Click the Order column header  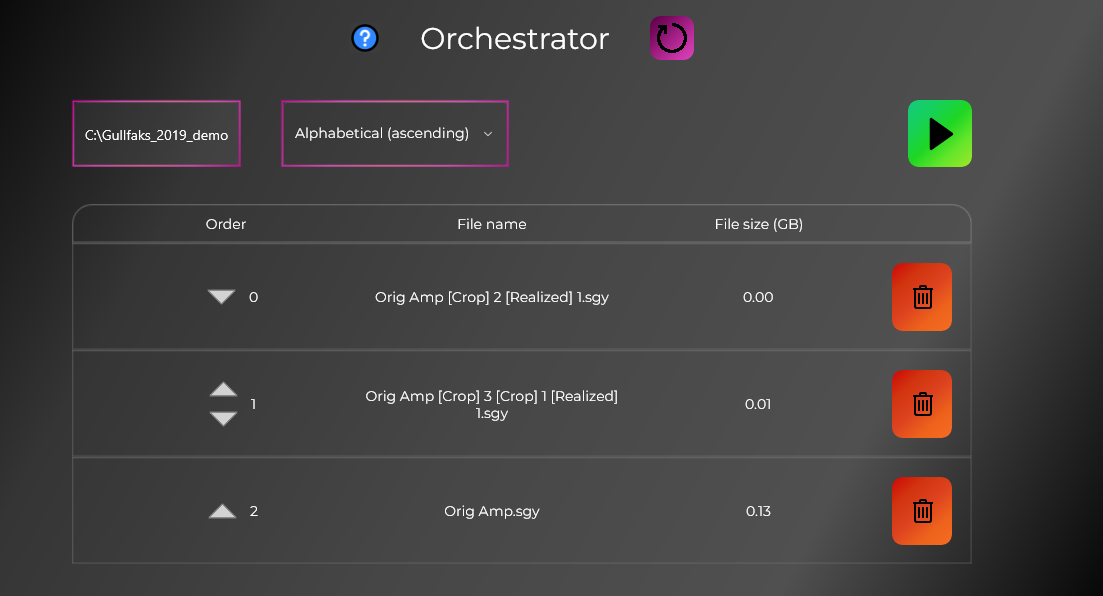tap(226, 224)
